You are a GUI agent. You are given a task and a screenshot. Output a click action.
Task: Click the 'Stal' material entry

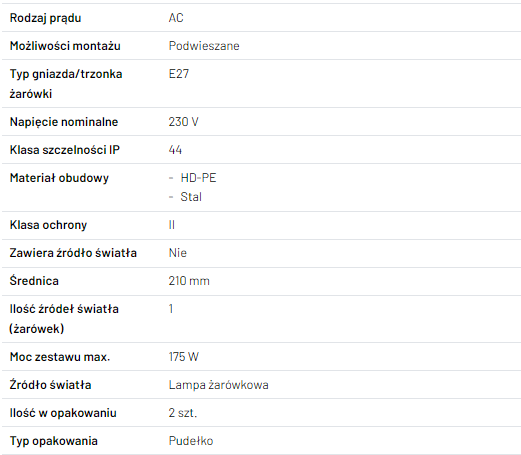click(x=191, y=197)
